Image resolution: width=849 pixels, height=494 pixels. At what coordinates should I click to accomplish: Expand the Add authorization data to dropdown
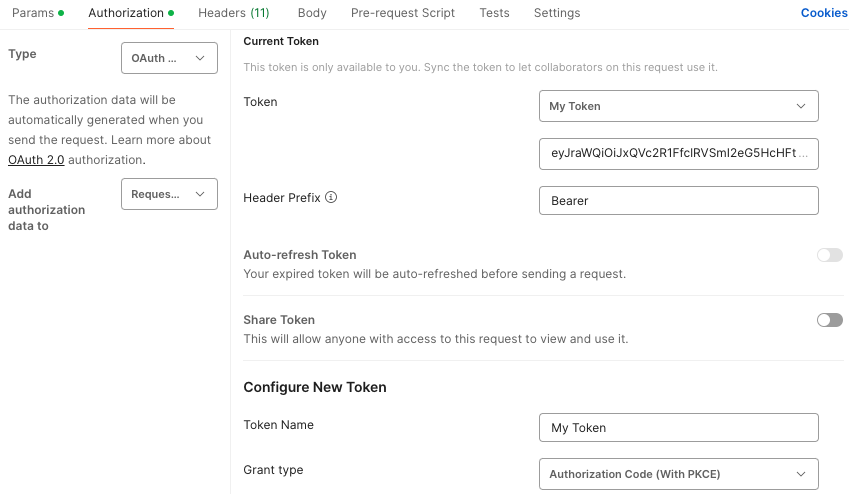(169, 194)
